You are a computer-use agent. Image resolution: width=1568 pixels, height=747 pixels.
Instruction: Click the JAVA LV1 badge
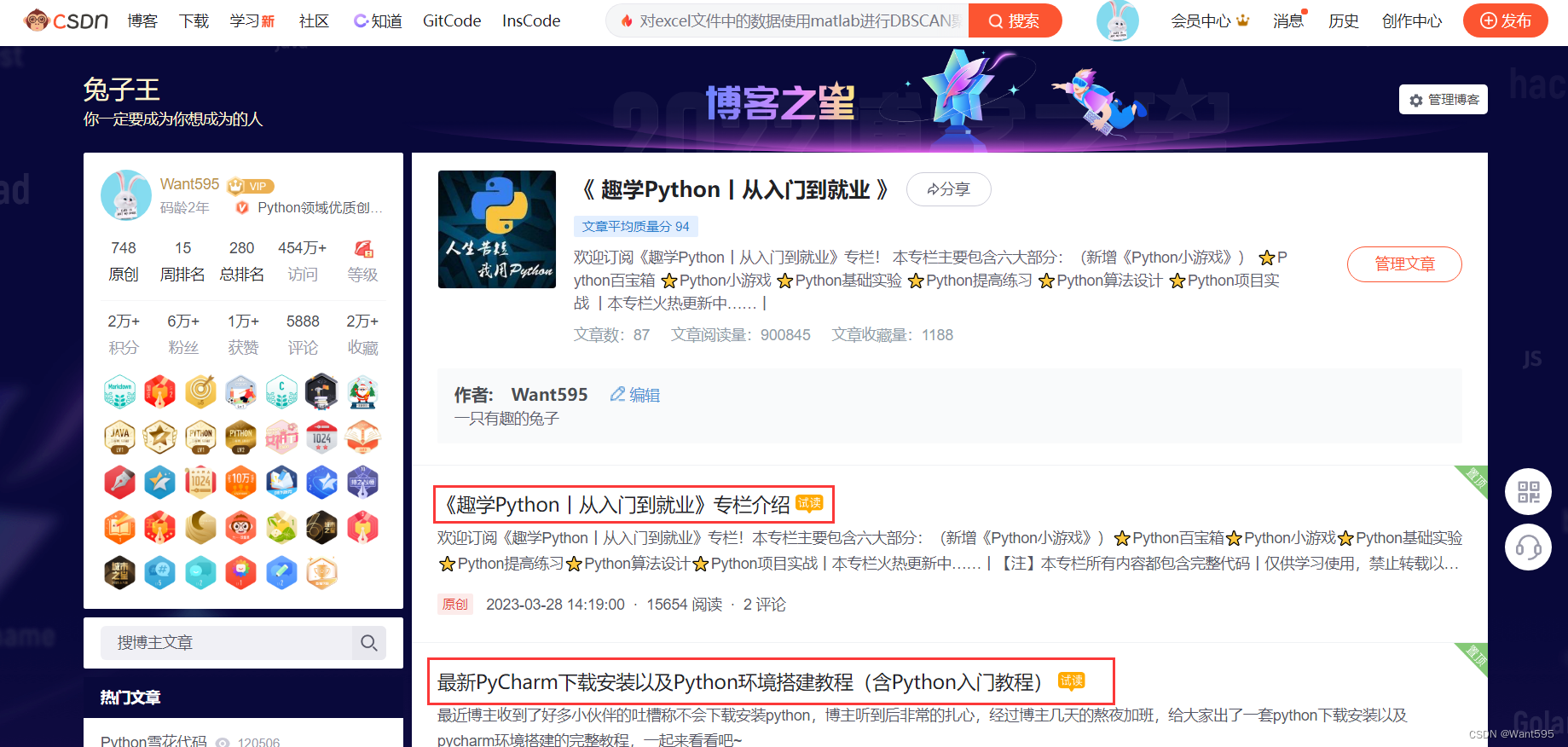119,437
